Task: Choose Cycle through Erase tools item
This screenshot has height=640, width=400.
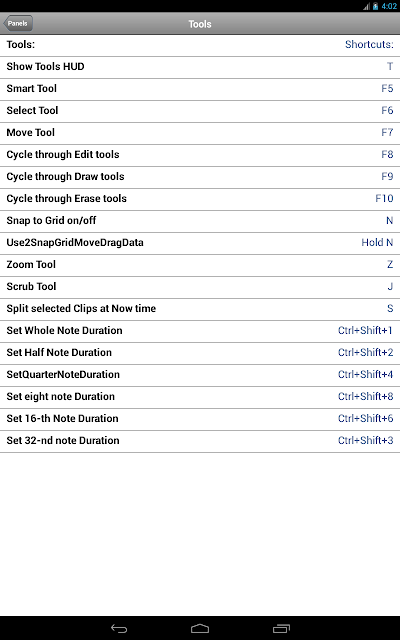Action: pos(200,200)
